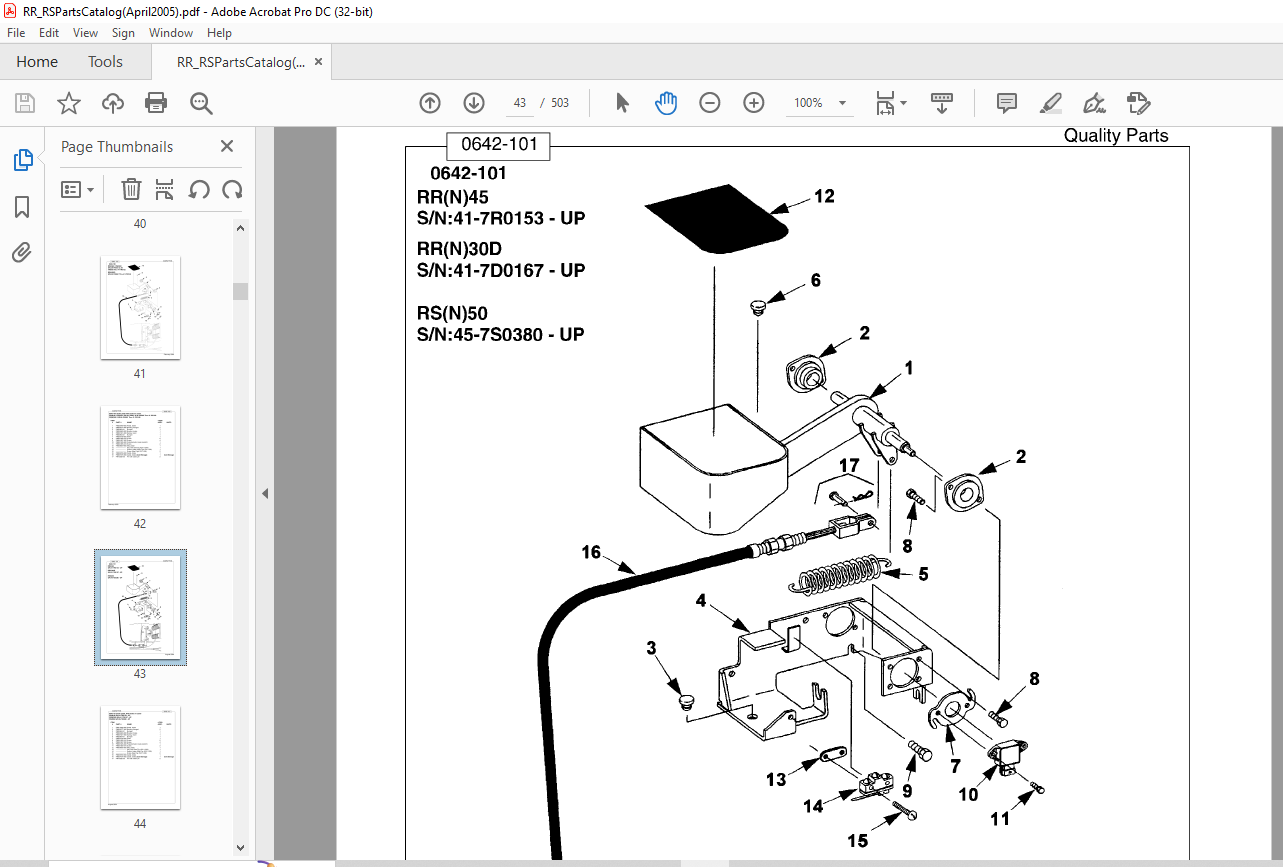Click 'S/N:41-7R0153 - UP' text

501,218
